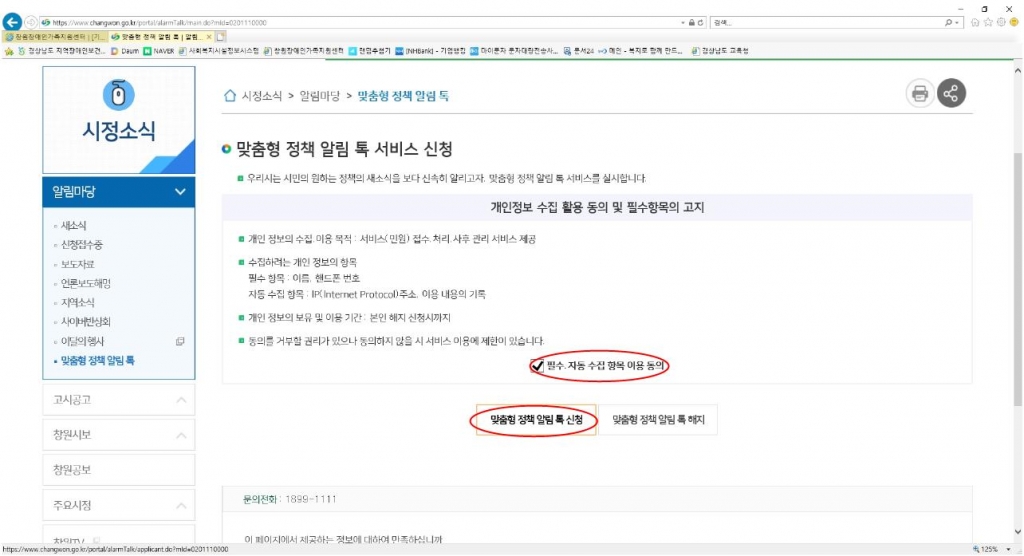
Task: Click the magnifier search icon in search box
Action: [x=948, y=22]
